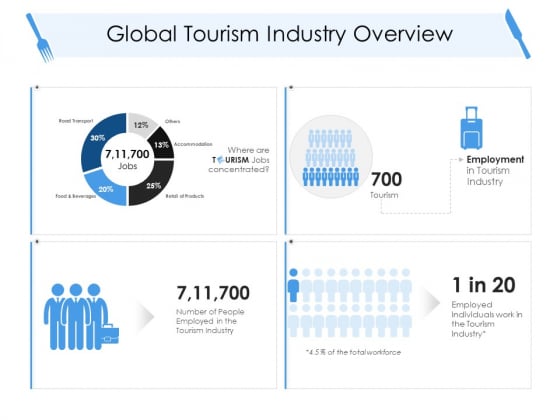Viewport: 560px width, 420px height.
Task: Click the airplane icon in TOURISM word
Action: click(x=221, y=160)
